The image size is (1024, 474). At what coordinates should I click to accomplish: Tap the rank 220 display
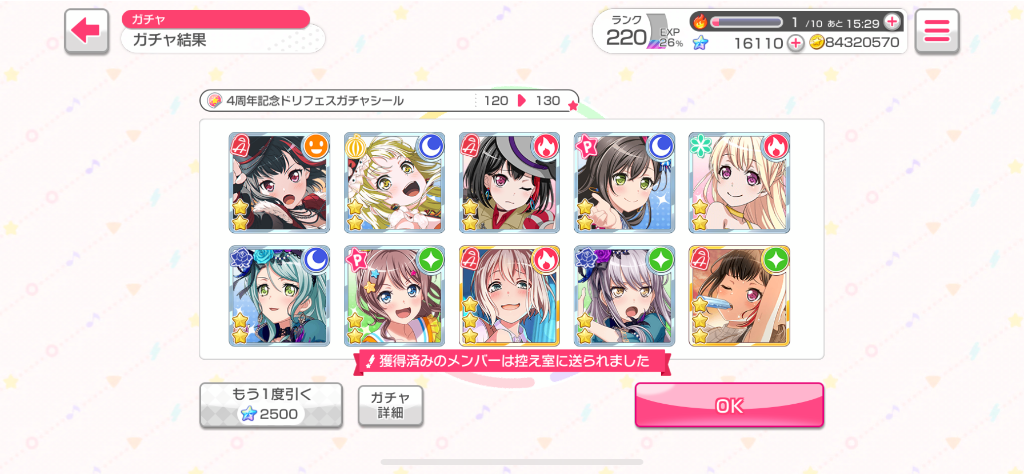626,31
